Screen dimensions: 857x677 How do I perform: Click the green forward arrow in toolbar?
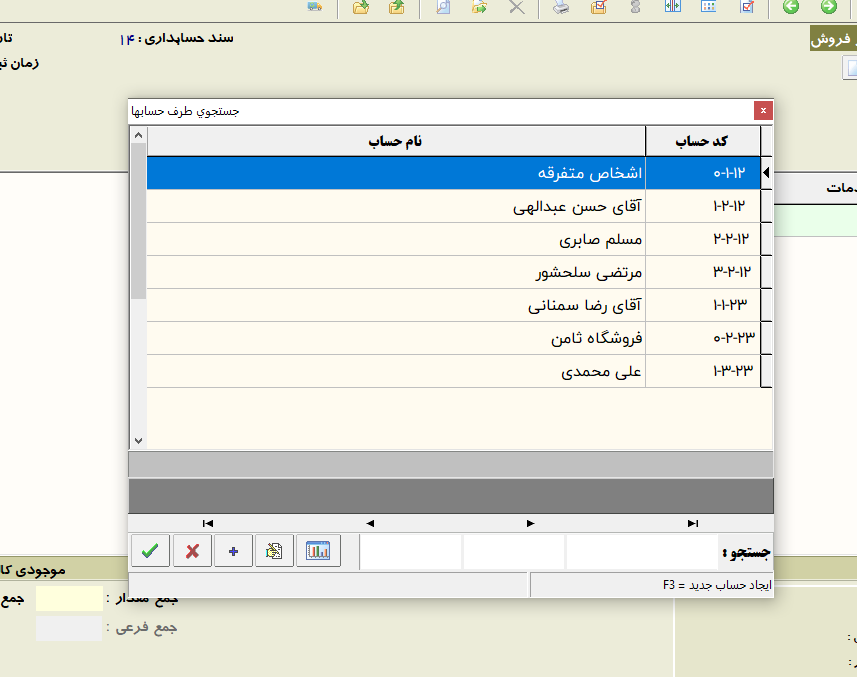(828, 8)
